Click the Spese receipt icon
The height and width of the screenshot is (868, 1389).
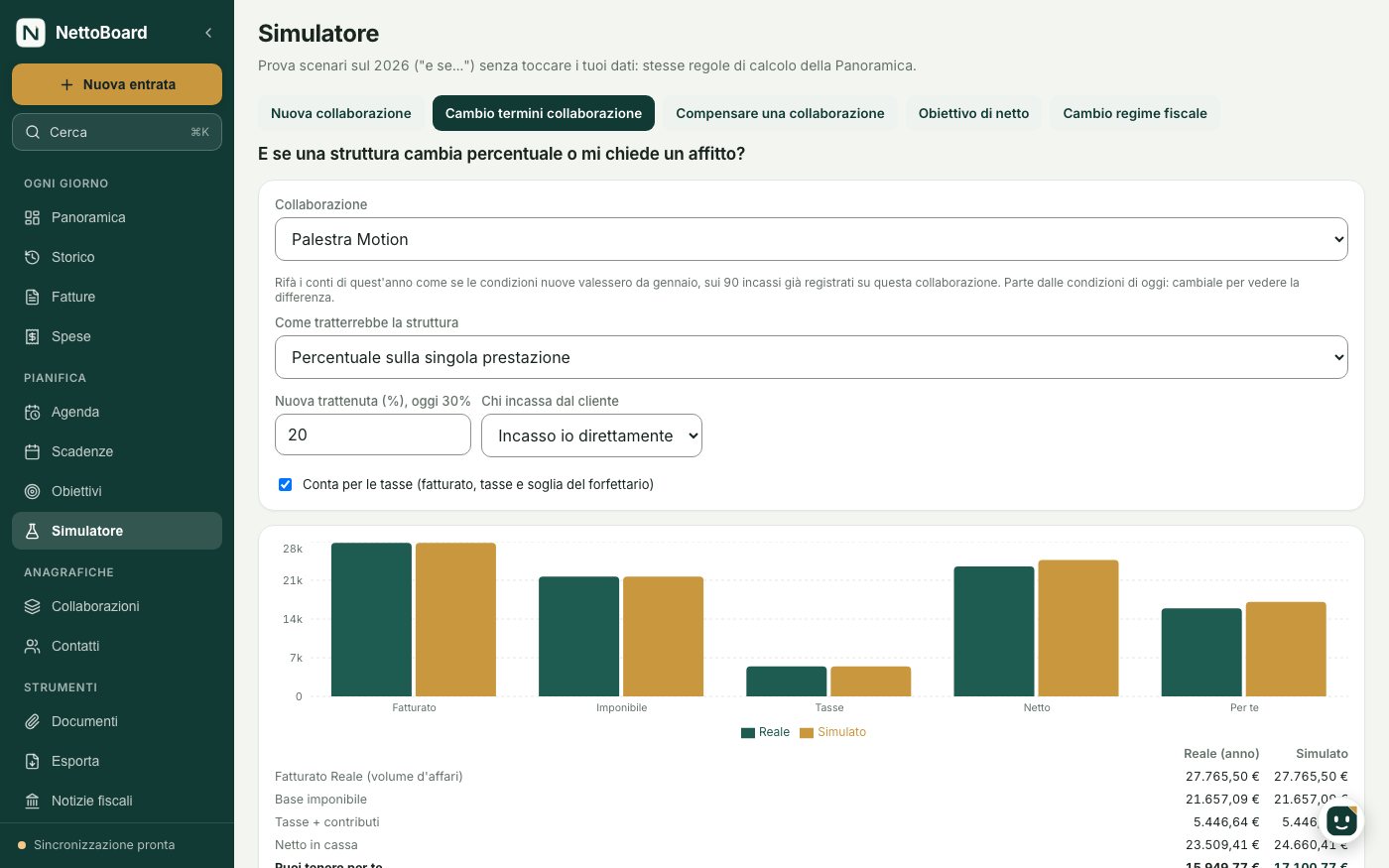[x=32, y=336]
